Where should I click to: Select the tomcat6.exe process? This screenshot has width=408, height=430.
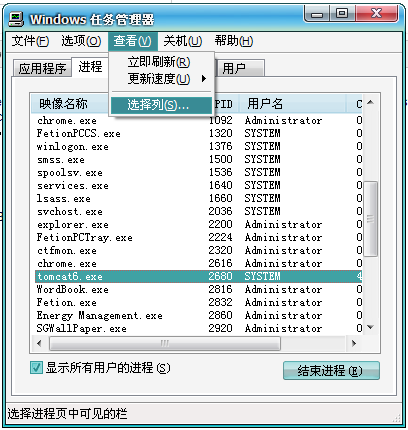(199, 277)
